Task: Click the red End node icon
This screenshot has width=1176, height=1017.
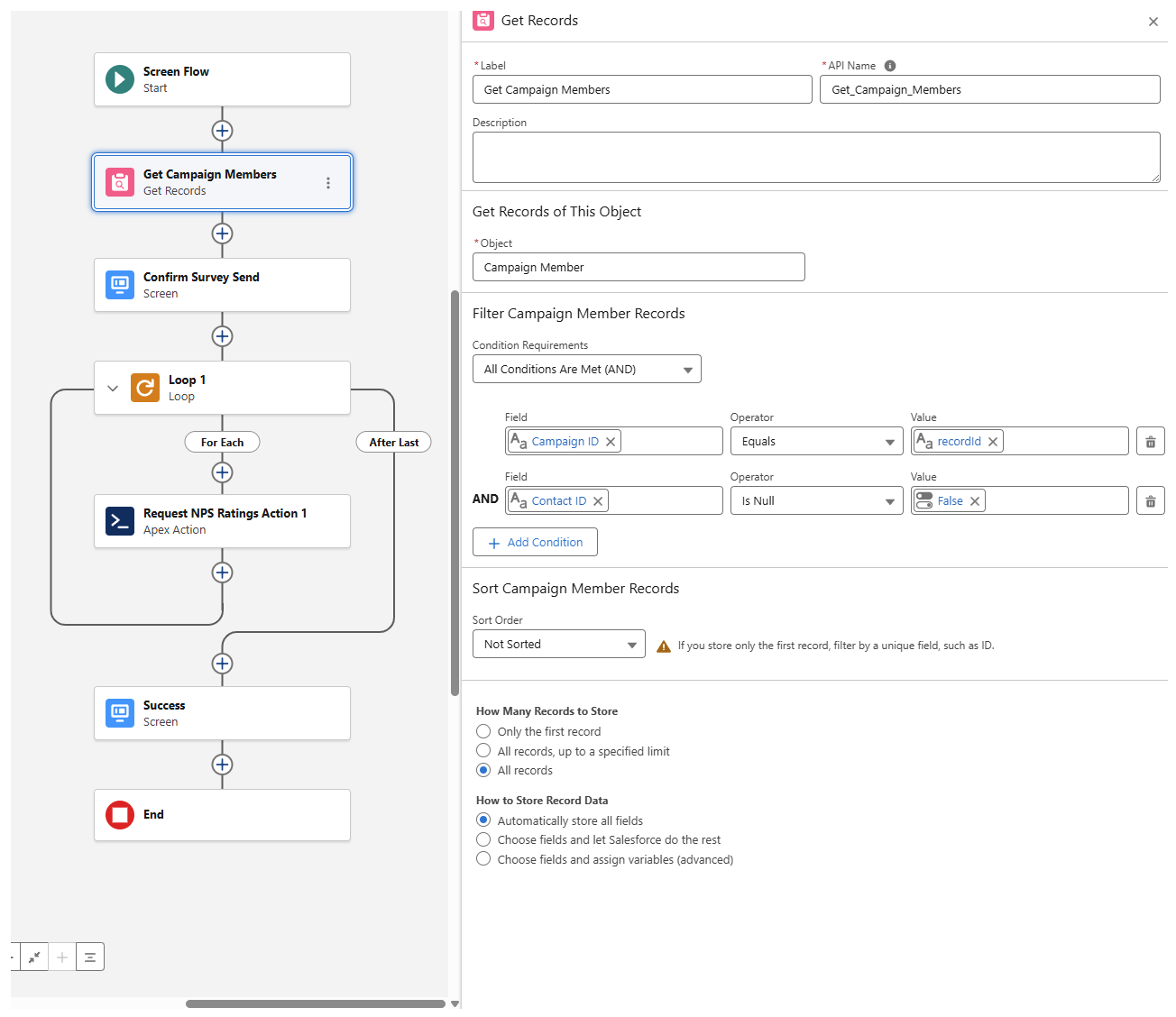Action: (x=120, y=815)
